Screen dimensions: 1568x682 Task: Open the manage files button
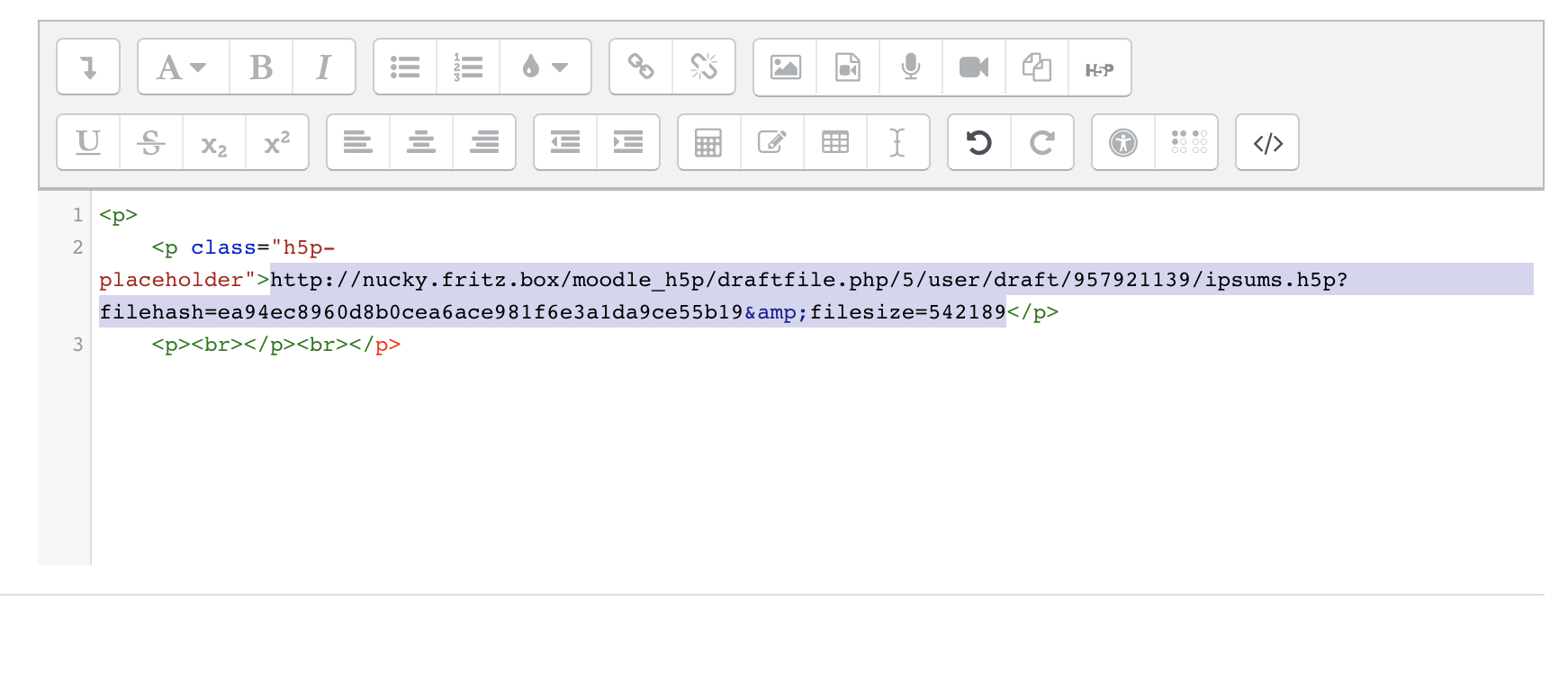(x=1037, y=67)
